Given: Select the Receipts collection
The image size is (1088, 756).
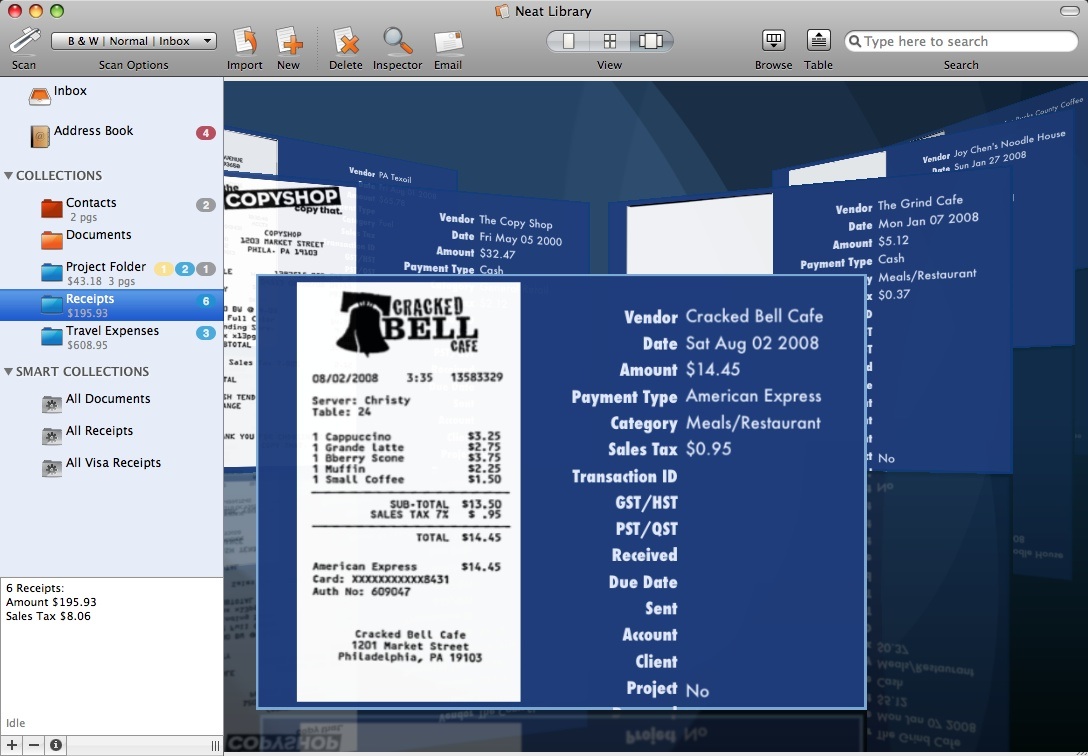Looking at the screenshot, I should [x=112, y=305].
